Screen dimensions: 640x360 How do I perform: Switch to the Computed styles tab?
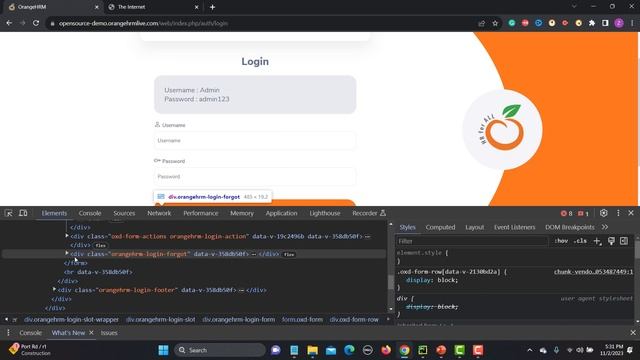440,227
